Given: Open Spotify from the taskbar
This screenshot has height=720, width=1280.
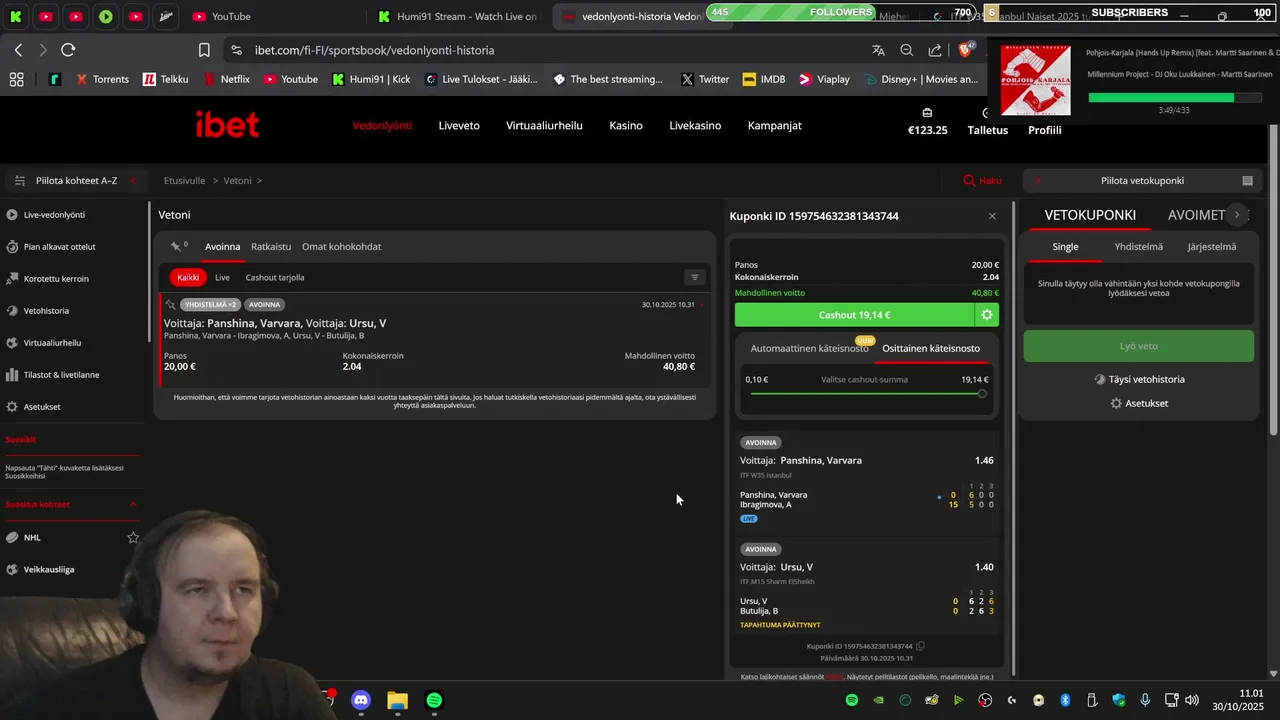Looking at the screenshot, I should point(434,700).
